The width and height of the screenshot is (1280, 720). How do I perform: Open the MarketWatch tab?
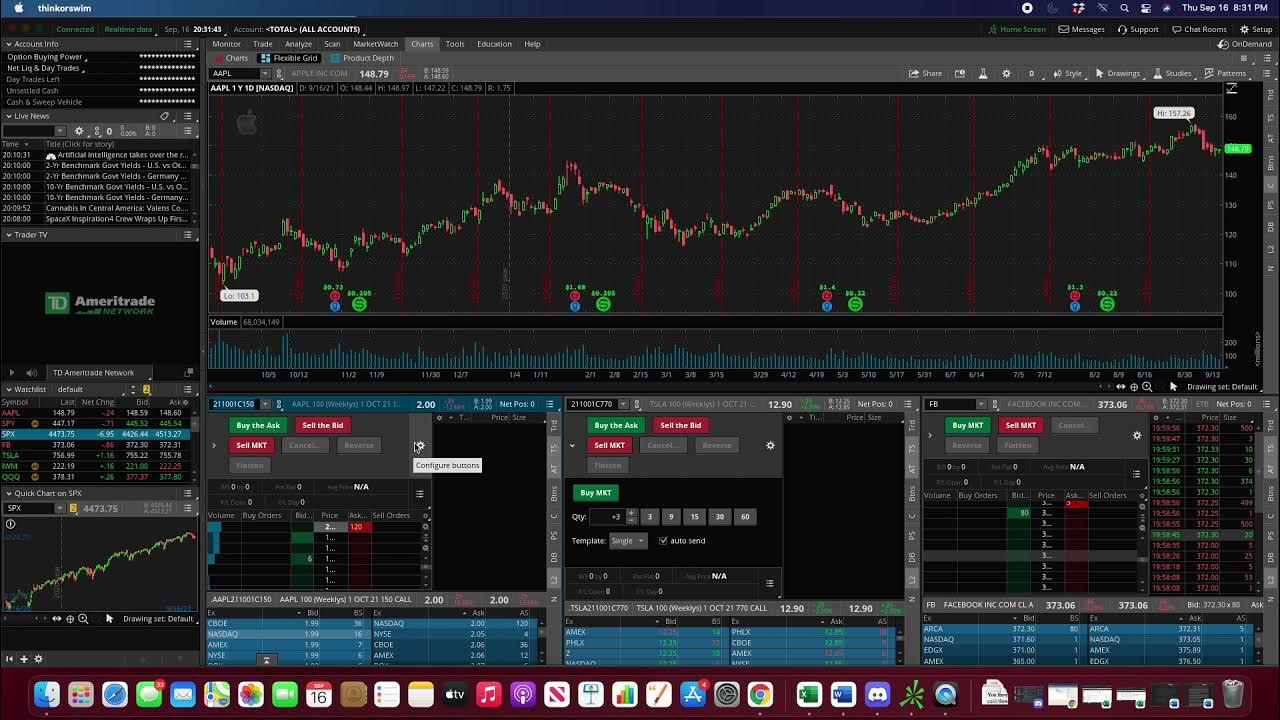click(x=376, y=44)
